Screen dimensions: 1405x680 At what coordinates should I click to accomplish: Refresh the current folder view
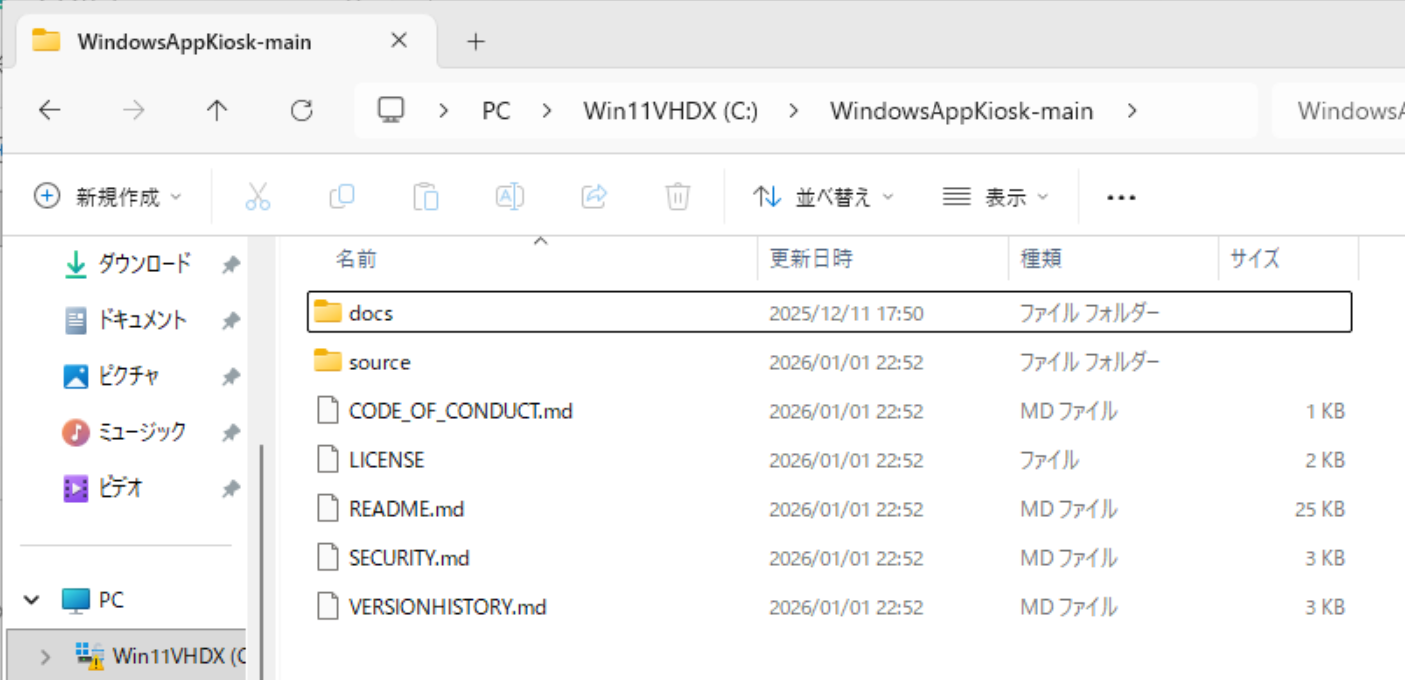pos(301,111)
